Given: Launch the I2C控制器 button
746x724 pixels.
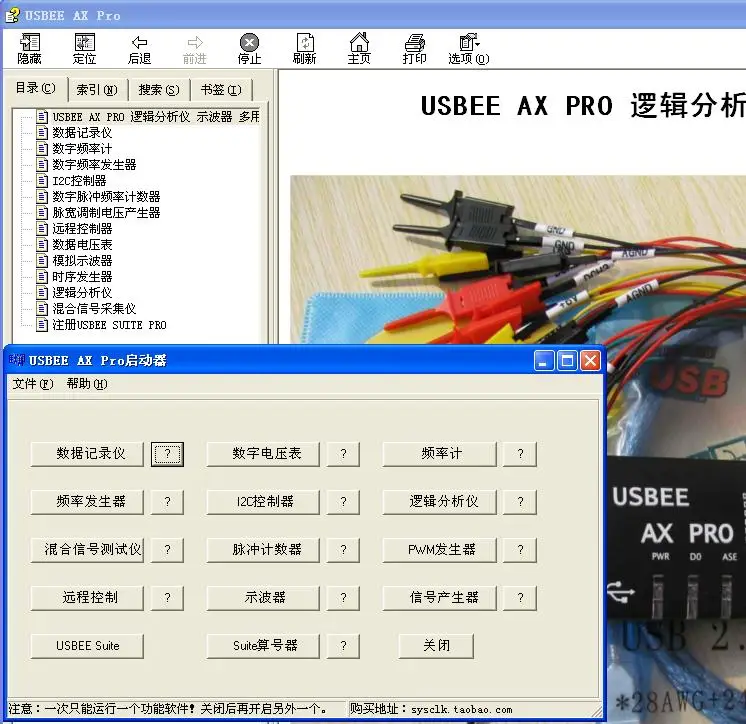Looking at the screenshot, I should 263,502.
